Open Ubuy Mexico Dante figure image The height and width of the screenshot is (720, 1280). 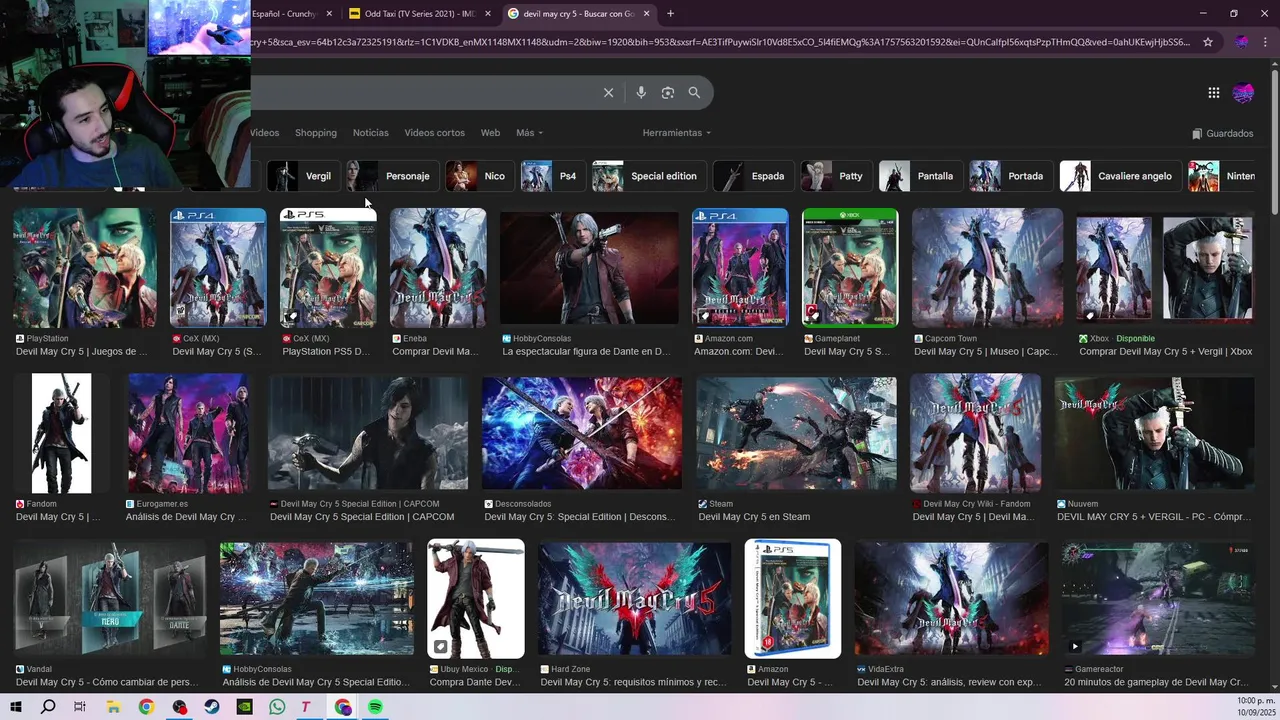(x=476, y=598)
